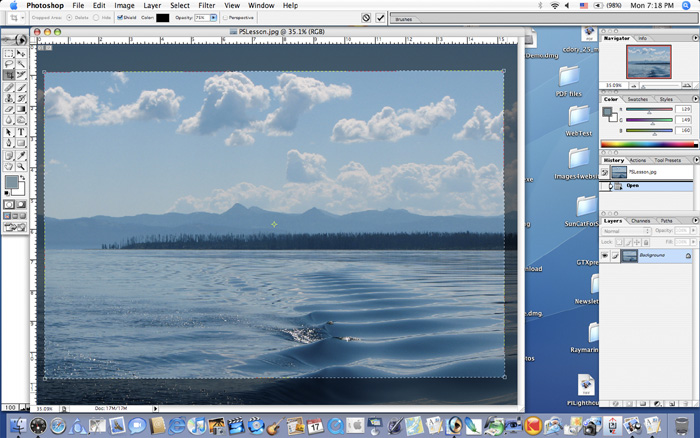This screenshot has height=438, width=700.
Task: Click the black shield Color swatch
Action: tap(163, 18)
